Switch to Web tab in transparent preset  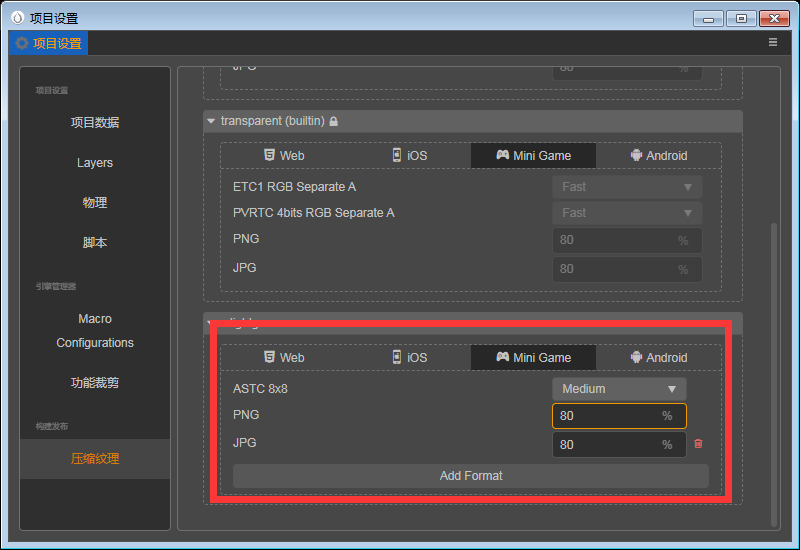[284, 156]
